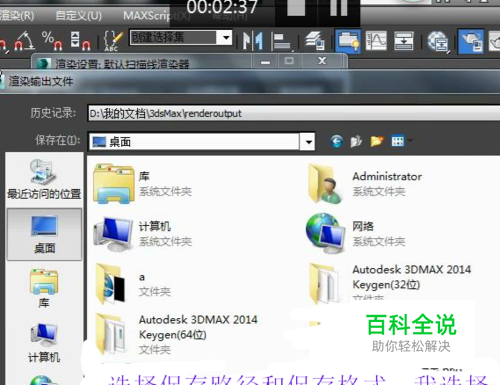Close the 渲染设置 window

point(322,61)
